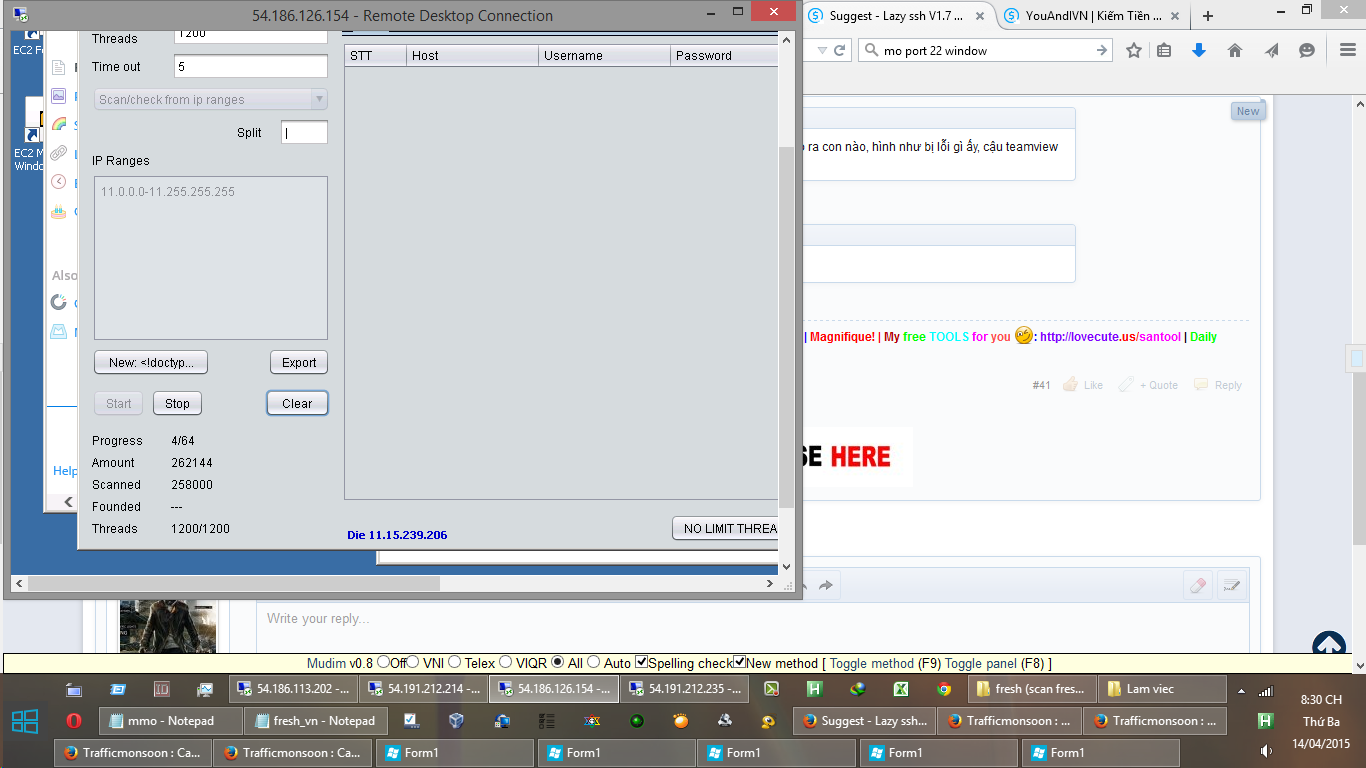Open a new Firefox tab
This screenshot has width=1366, height=768.
1208,16
